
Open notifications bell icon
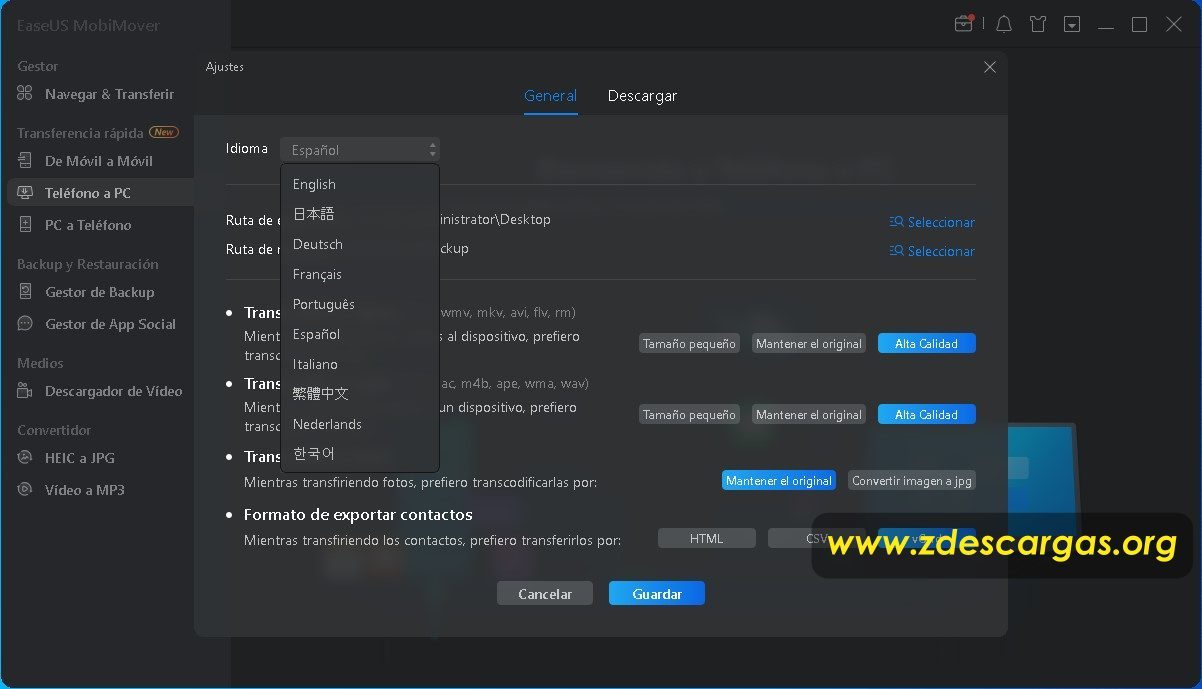[x=1004, y=24]
